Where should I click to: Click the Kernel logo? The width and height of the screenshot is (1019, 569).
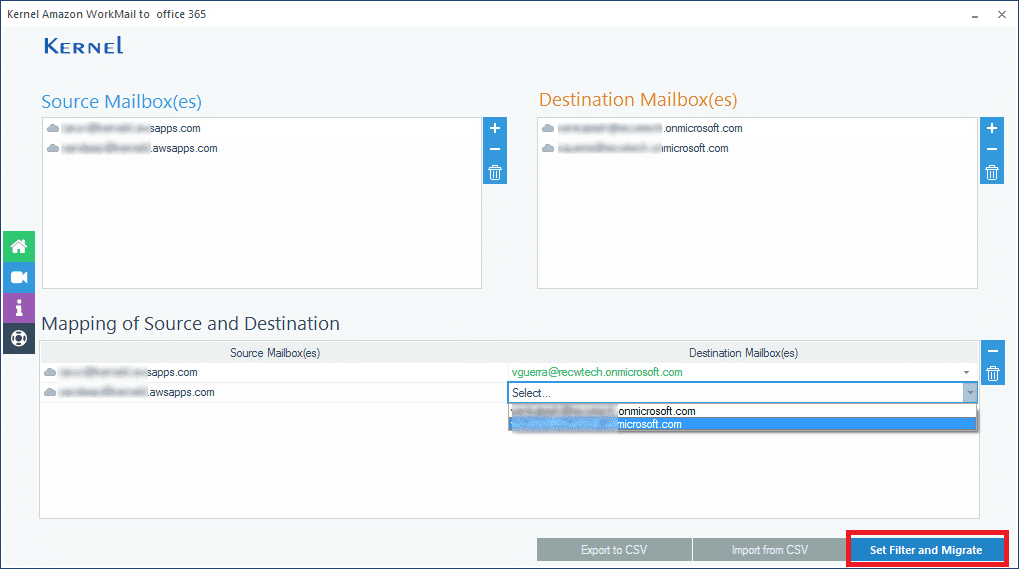tap(83, 45)
